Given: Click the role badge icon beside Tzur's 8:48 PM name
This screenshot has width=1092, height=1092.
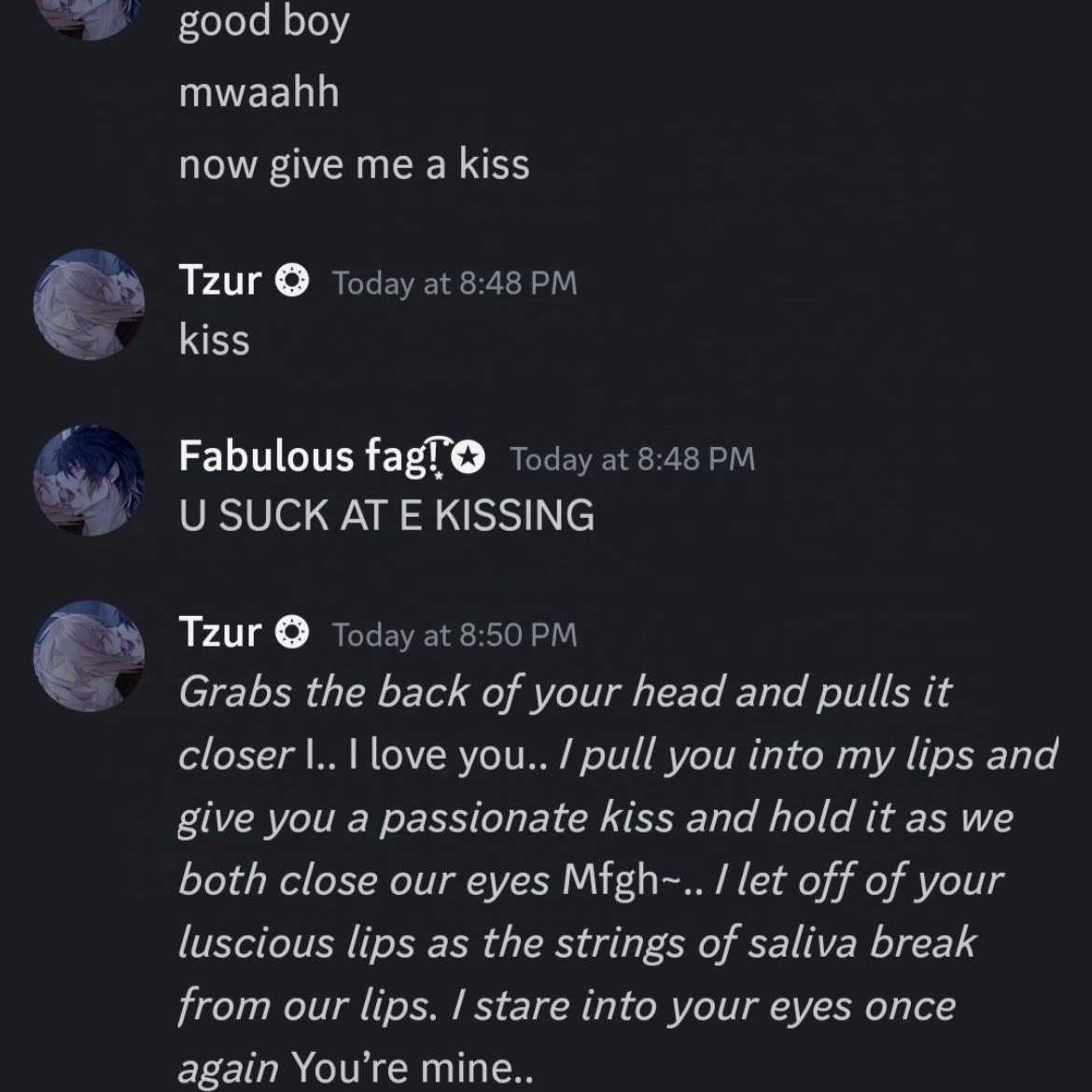Looking at the screenshot, I should click(292, 281).
